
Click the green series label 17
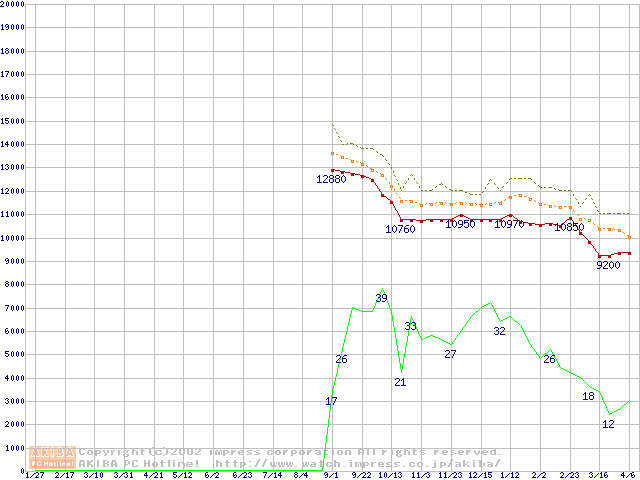[331, 401]
